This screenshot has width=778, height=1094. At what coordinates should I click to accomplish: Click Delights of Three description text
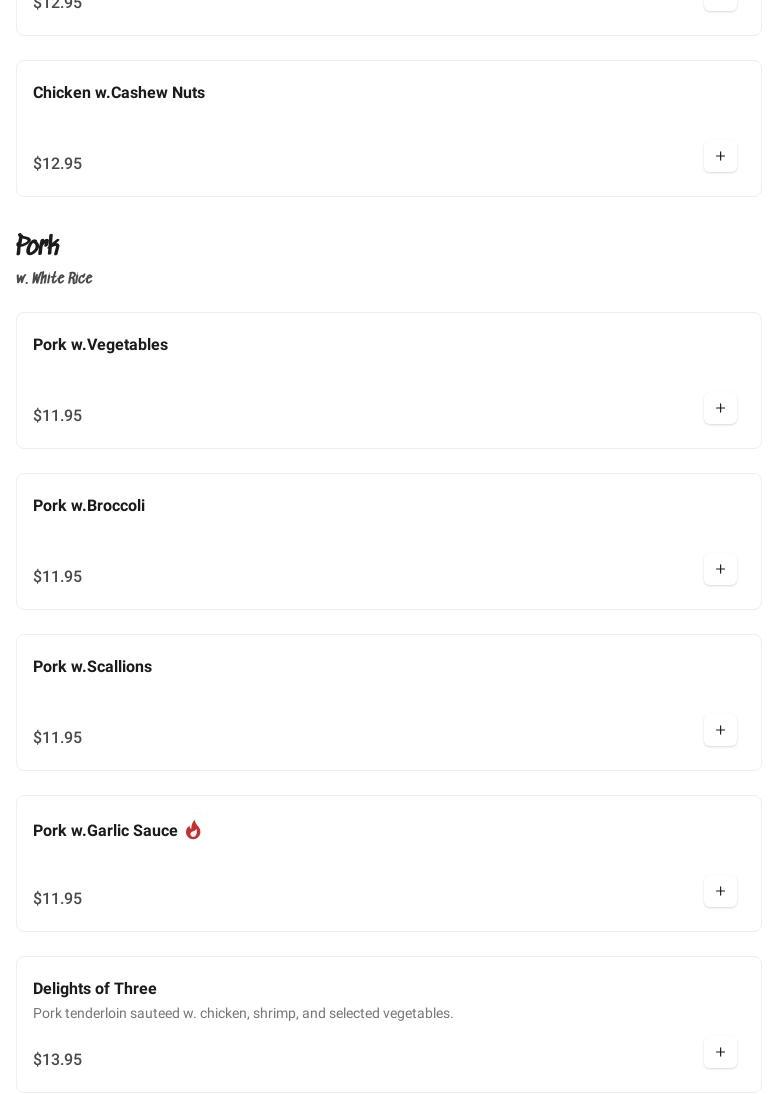[x=243, y=1014]
